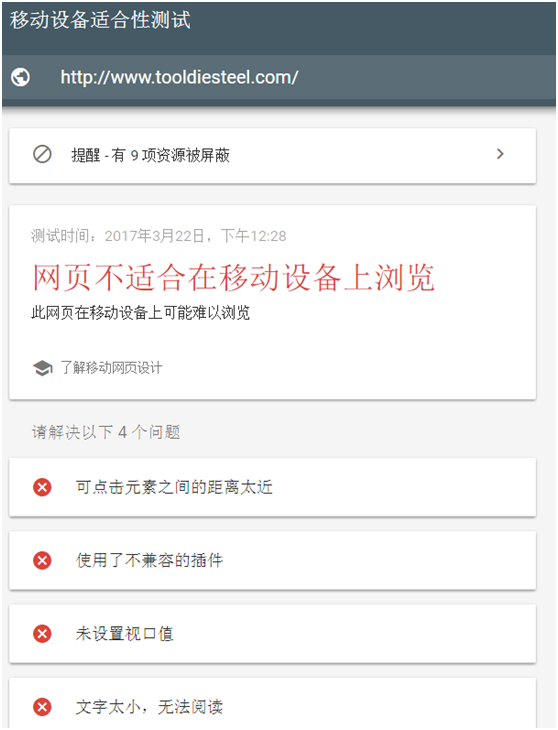
Task: Click the blocked-resources circle-slash icon
Action: 42,154
